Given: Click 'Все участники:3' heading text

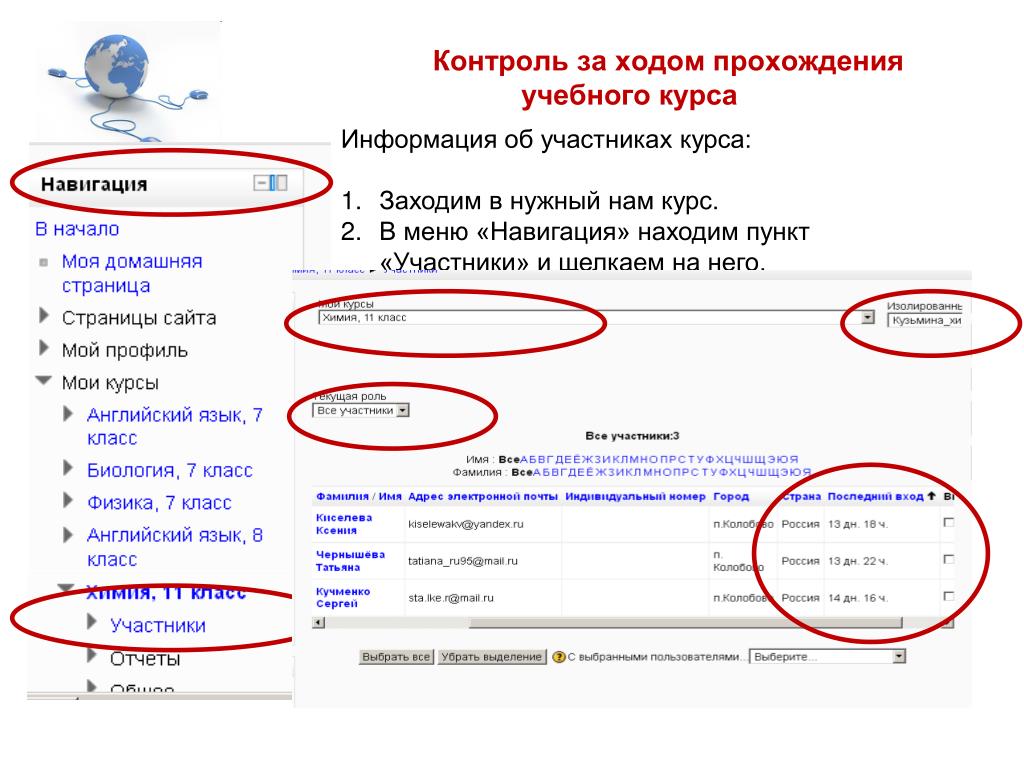Looking at the screenshot, I should (x=632, y=436).
